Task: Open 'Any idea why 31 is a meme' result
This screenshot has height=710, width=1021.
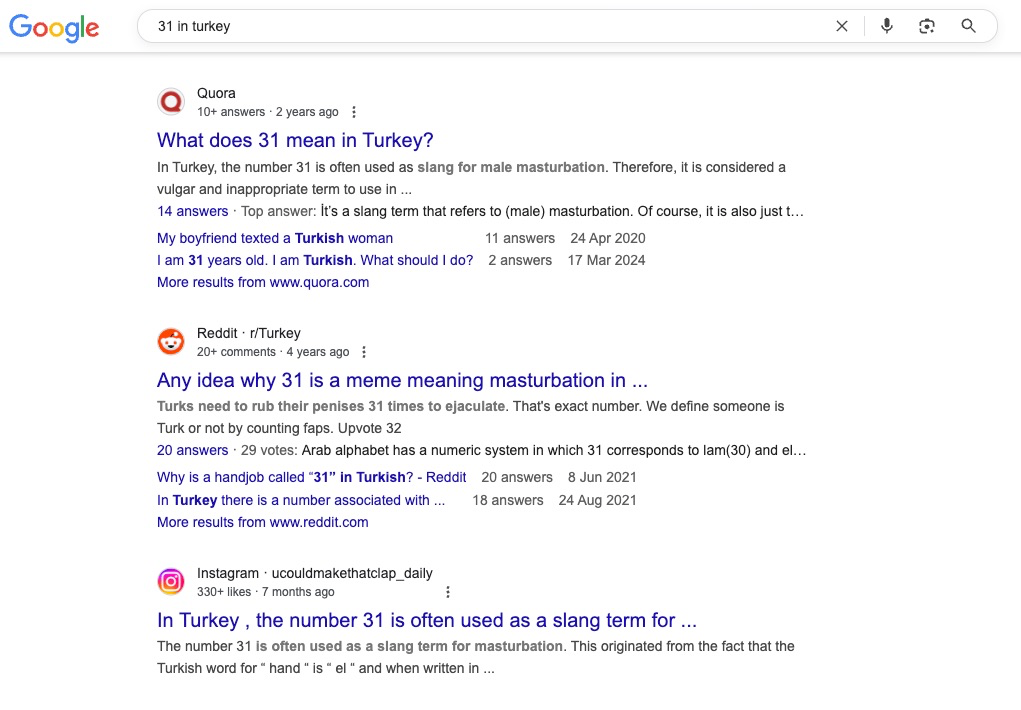Action: 402,380
